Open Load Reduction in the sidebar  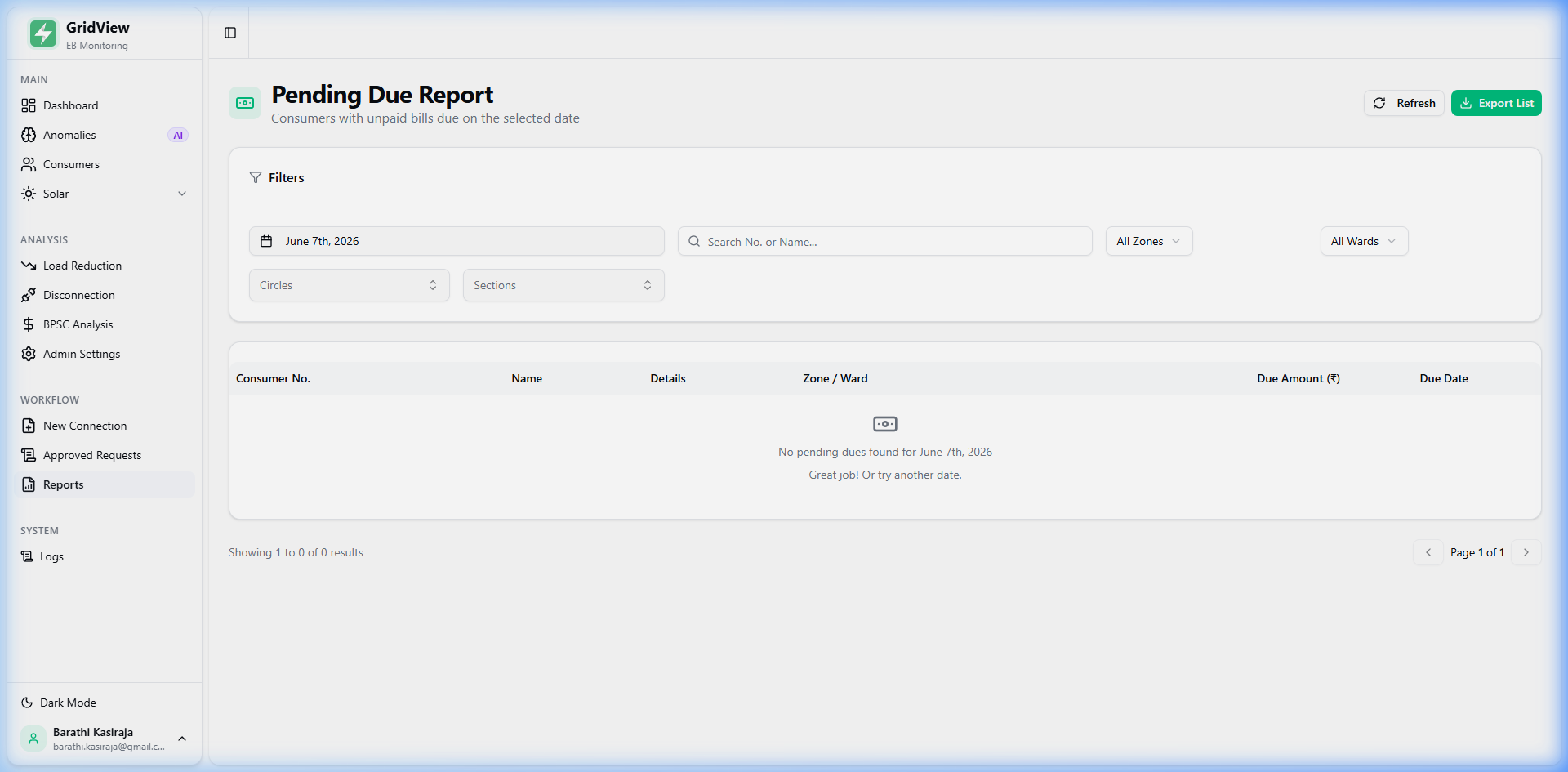pyautogui.click(x=105, y=266)
